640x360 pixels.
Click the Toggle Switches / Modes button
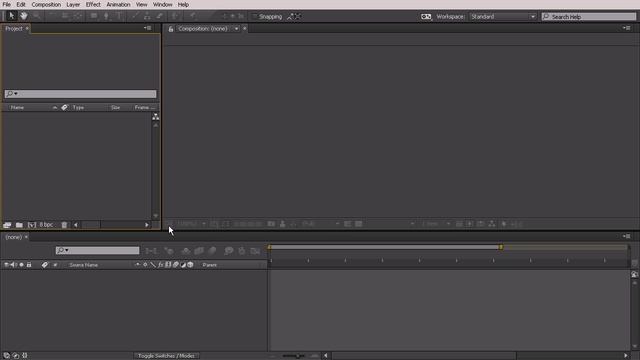click(x=167, y=356)
